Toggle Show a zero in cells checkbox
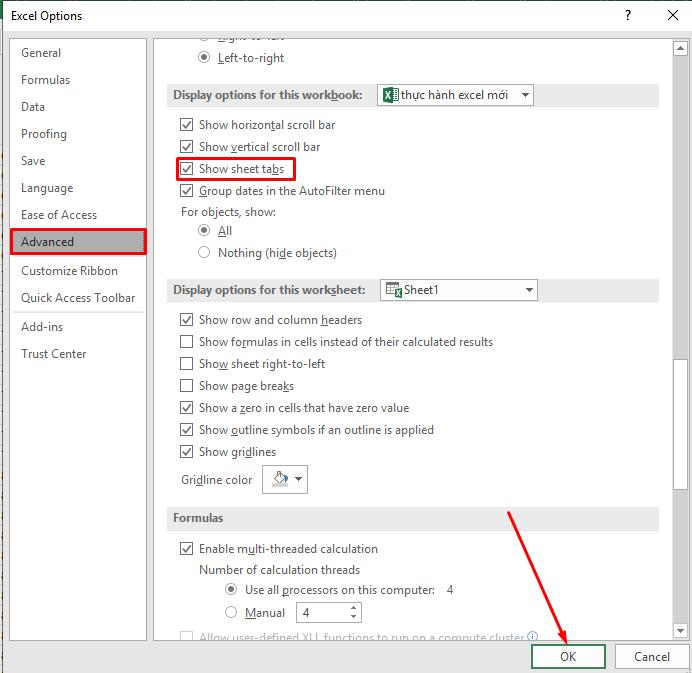This screenshot has height=673, width=692. 187,407
